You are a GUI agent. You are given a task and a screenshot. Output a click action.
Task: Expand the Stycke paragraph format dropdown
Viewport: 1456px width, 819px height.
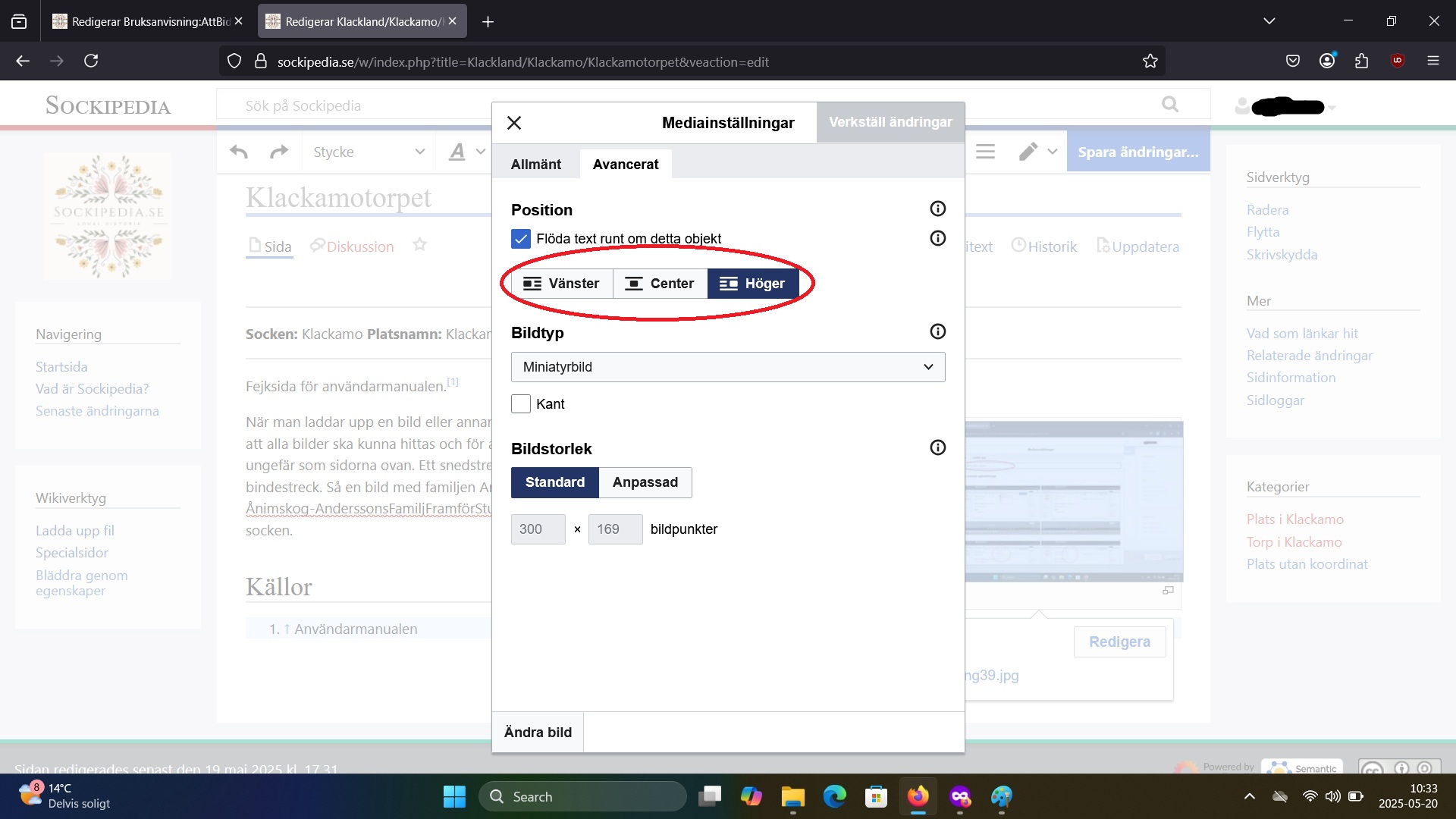[369, 152]
